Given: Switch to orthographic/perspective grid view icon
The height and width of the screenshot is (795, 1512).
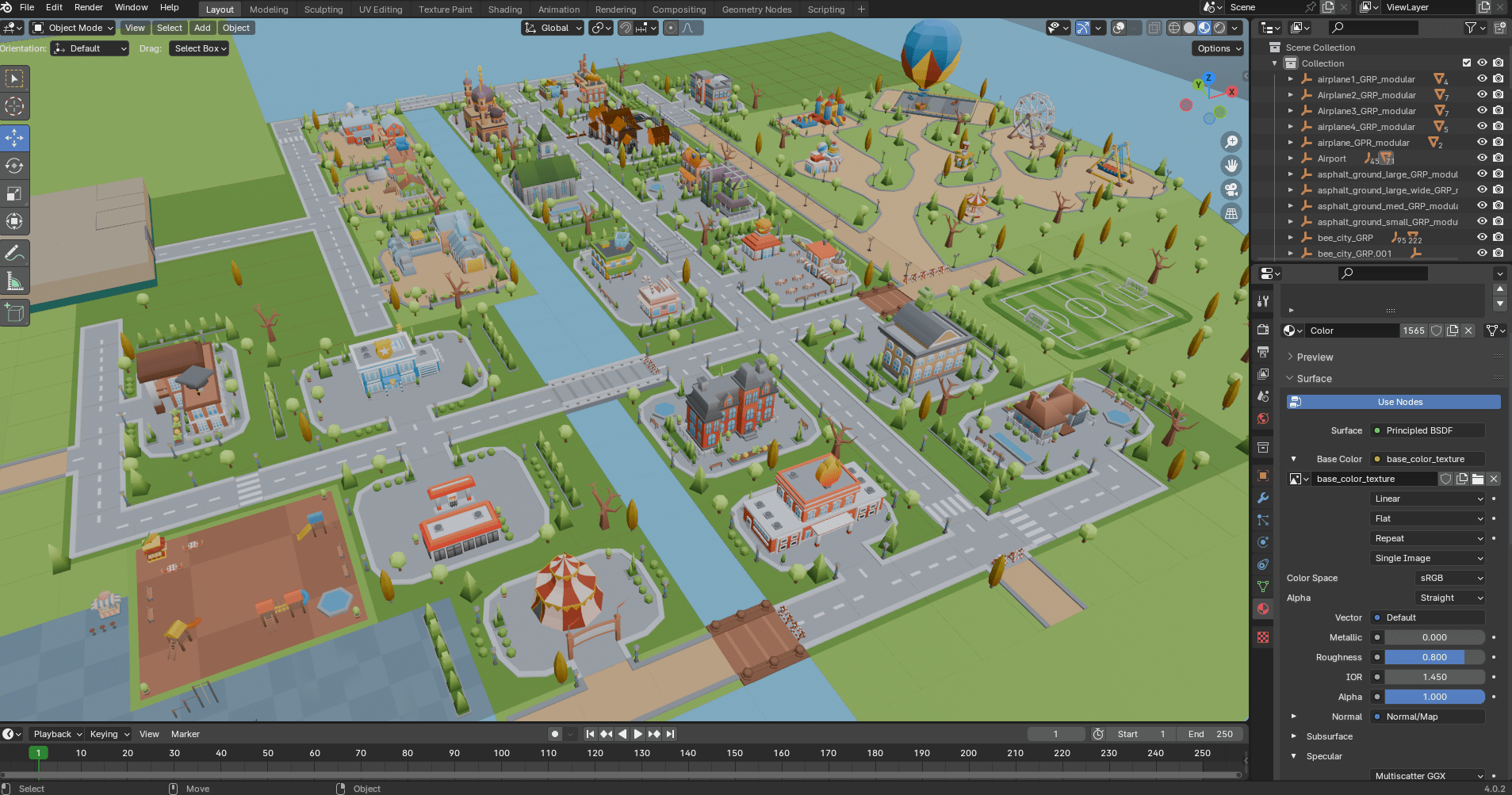Looking at the screenshot, I should coord(1231,213).
